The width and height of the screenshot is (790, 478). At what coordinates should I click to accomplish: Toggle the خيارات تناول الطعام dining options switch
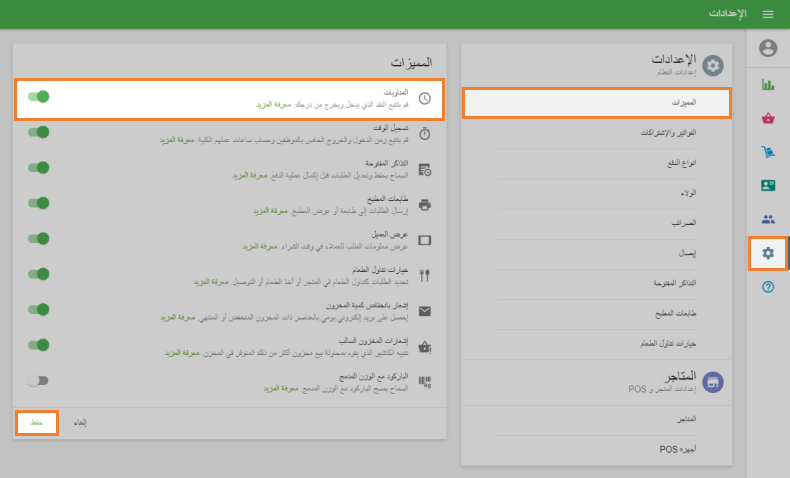pyautogui.click(x=38, y=274)
